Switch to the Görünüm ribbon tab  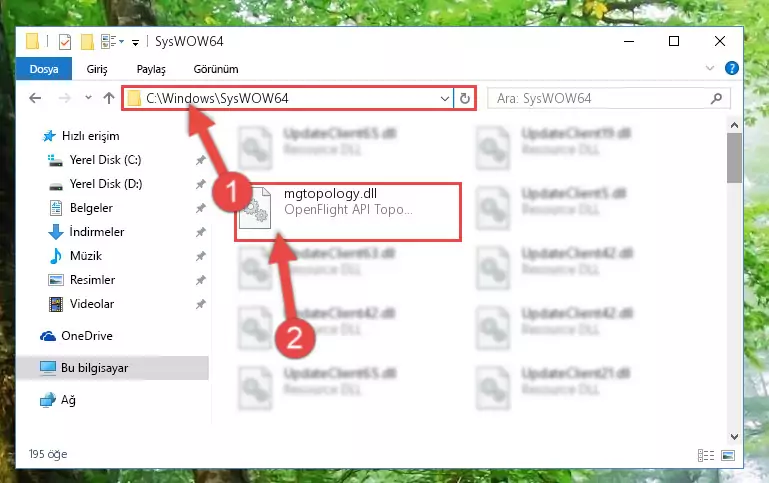click(x=216, y=69)
